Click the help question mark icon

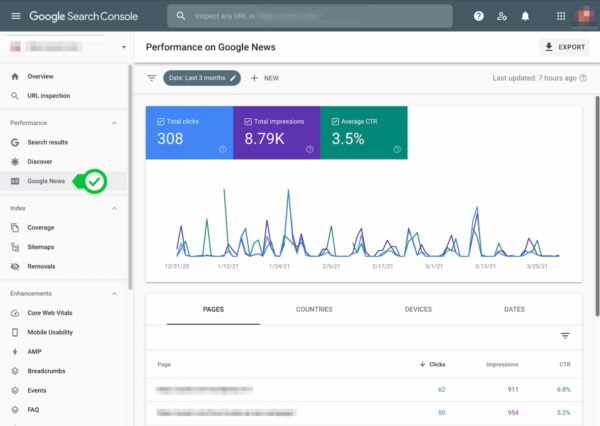pos(478,16)
